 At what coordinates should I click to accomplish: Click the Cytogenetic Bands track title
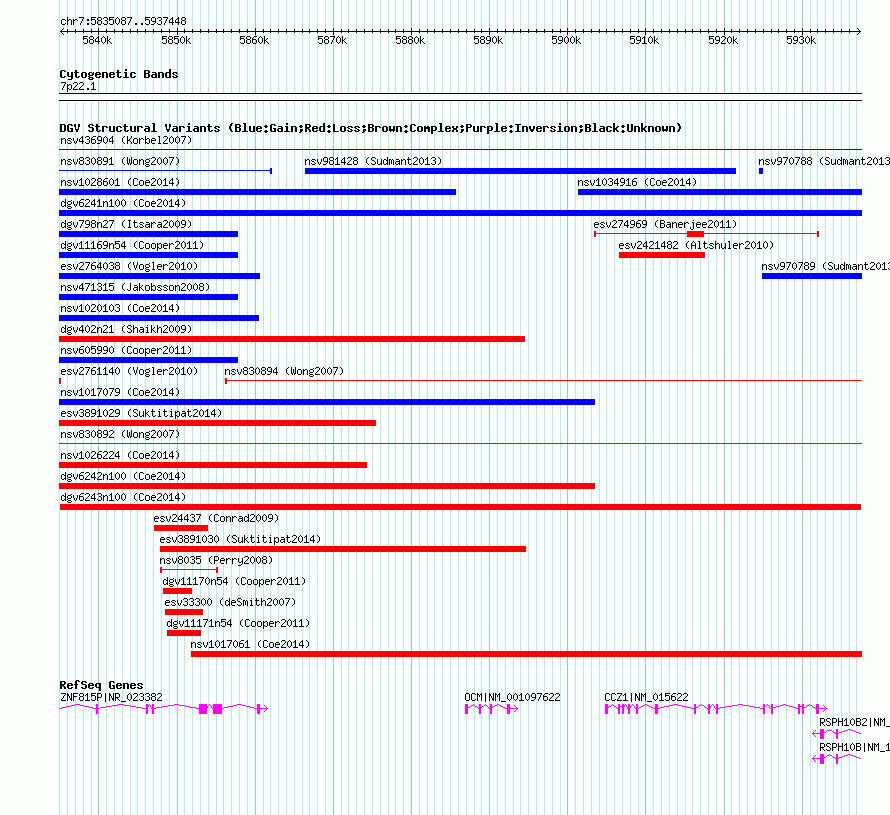click(x=119, y=74)
